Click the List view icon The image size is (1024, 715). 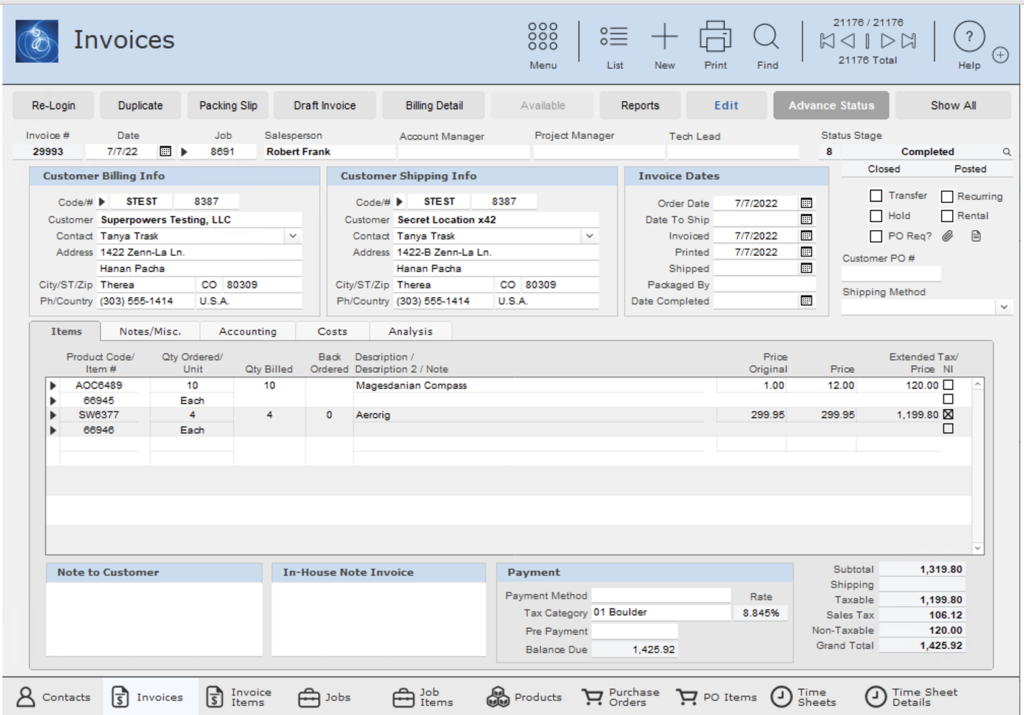click(614, 37)
